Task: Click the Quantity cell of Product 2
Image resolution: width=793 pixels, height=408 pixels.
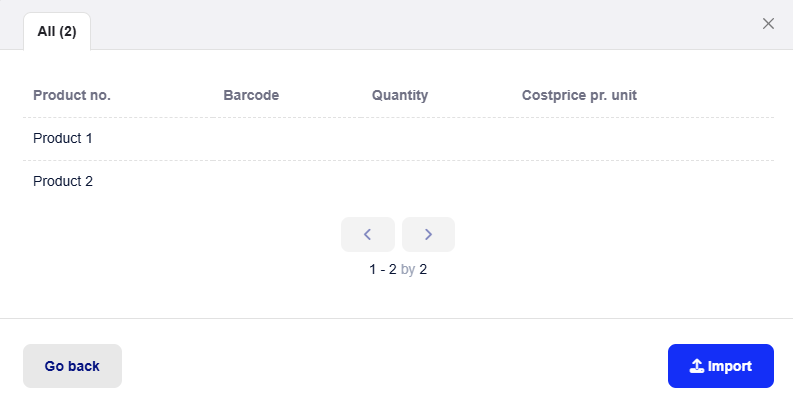Action: pos(436,182)
